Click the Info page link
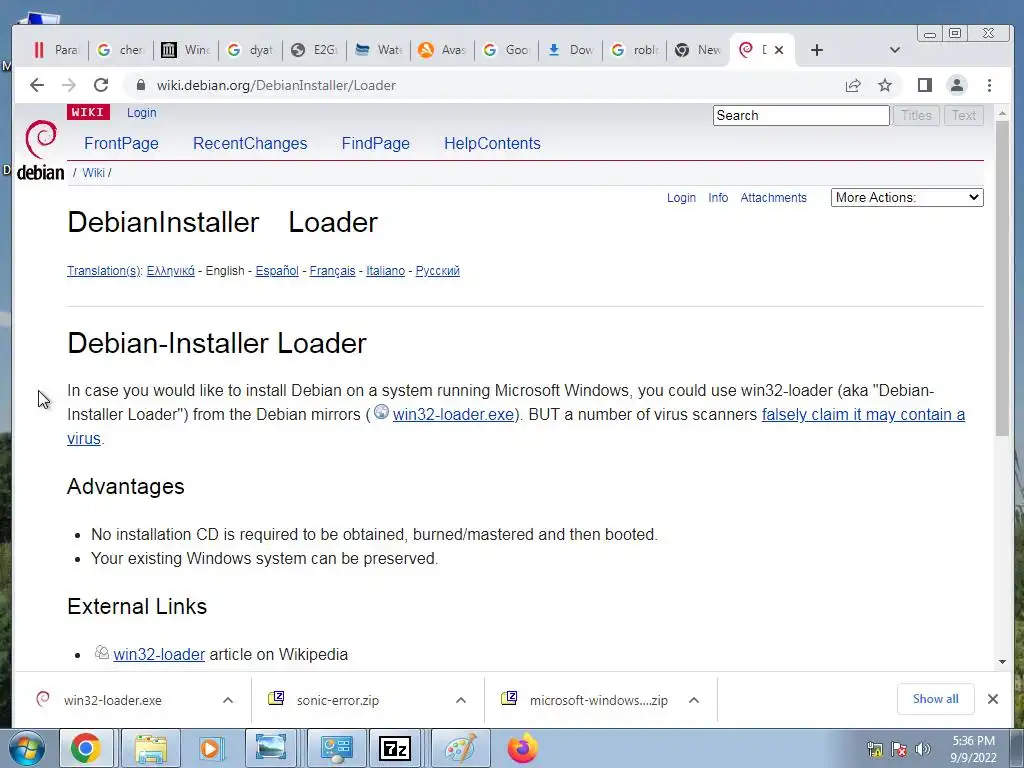 click(x=718, y=198)
